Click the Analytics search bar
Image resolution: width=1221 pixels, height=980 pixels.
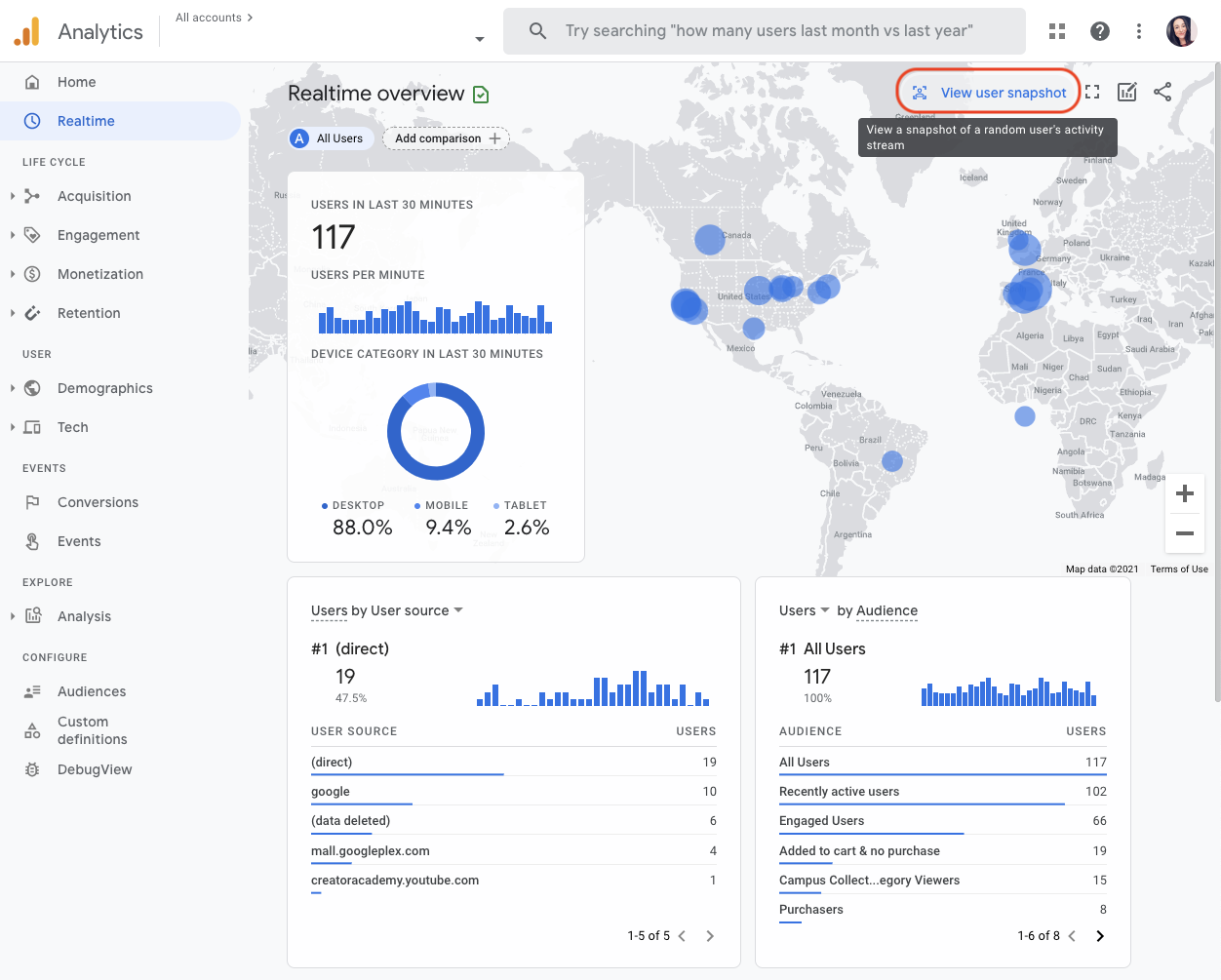click(764, 30)
